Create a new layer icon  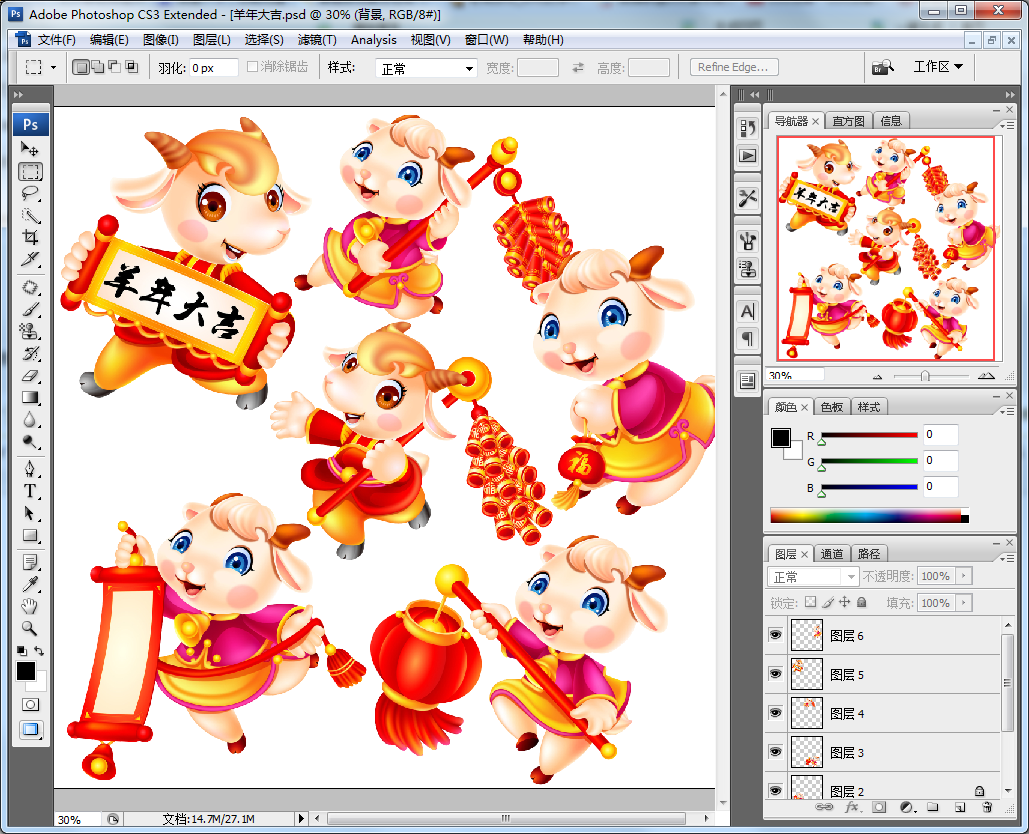coord(960,807)
